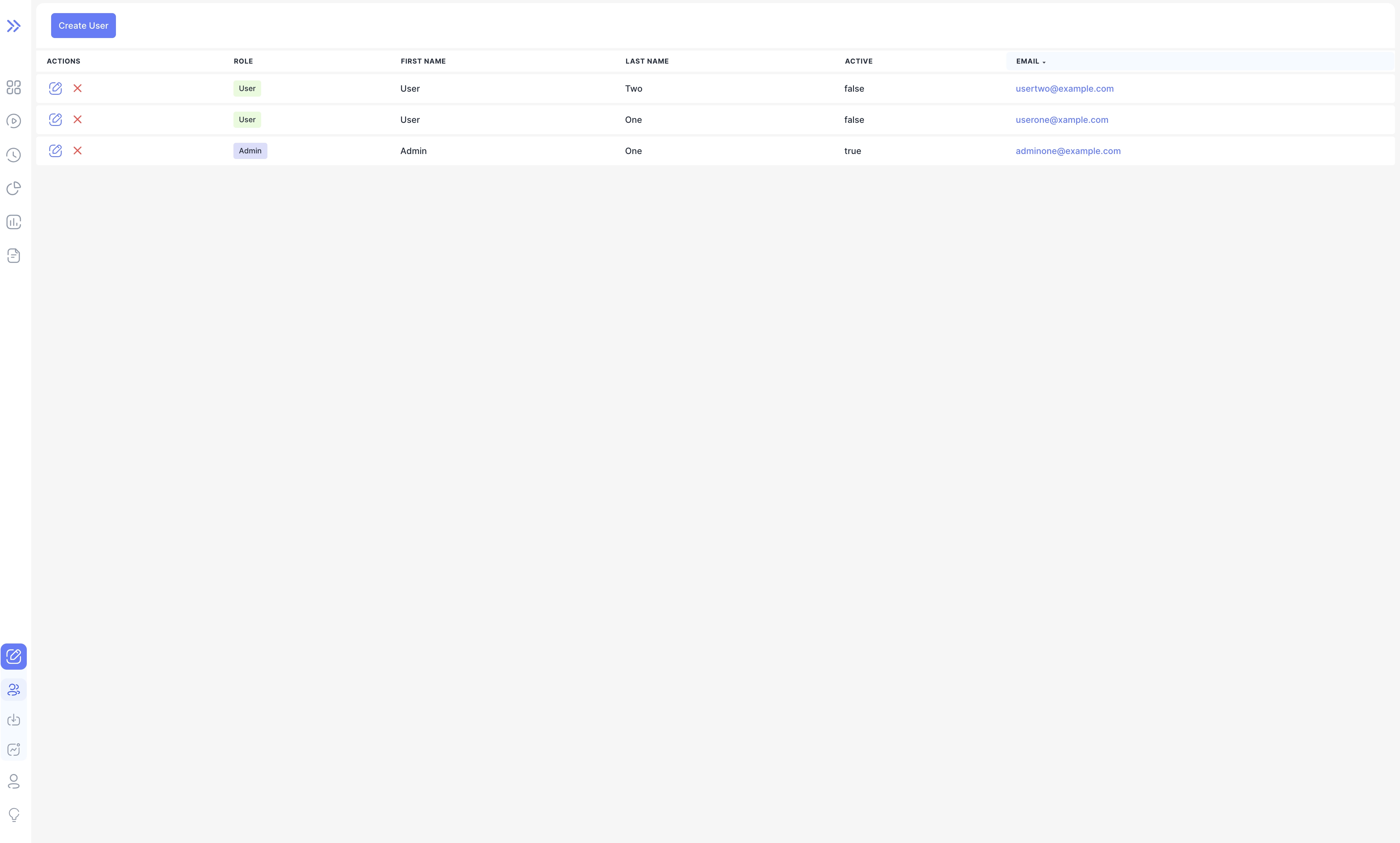The image size is (1400, 843).
Task: Open the userone@xample.com email link
Action: [1062, 120]
